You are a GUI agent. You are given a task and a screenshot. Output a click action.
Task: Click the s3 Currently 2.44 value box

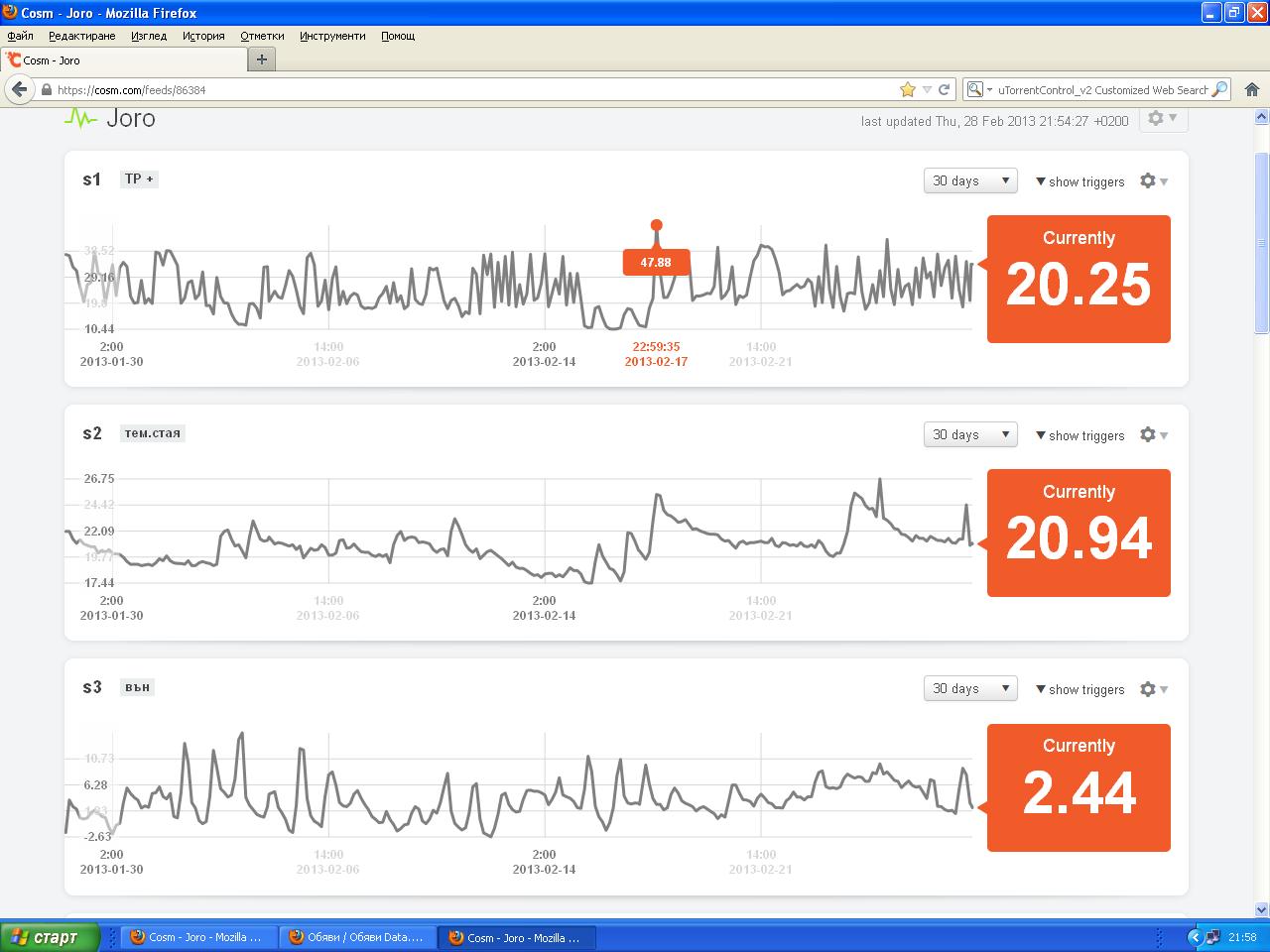pos(1079,787)
